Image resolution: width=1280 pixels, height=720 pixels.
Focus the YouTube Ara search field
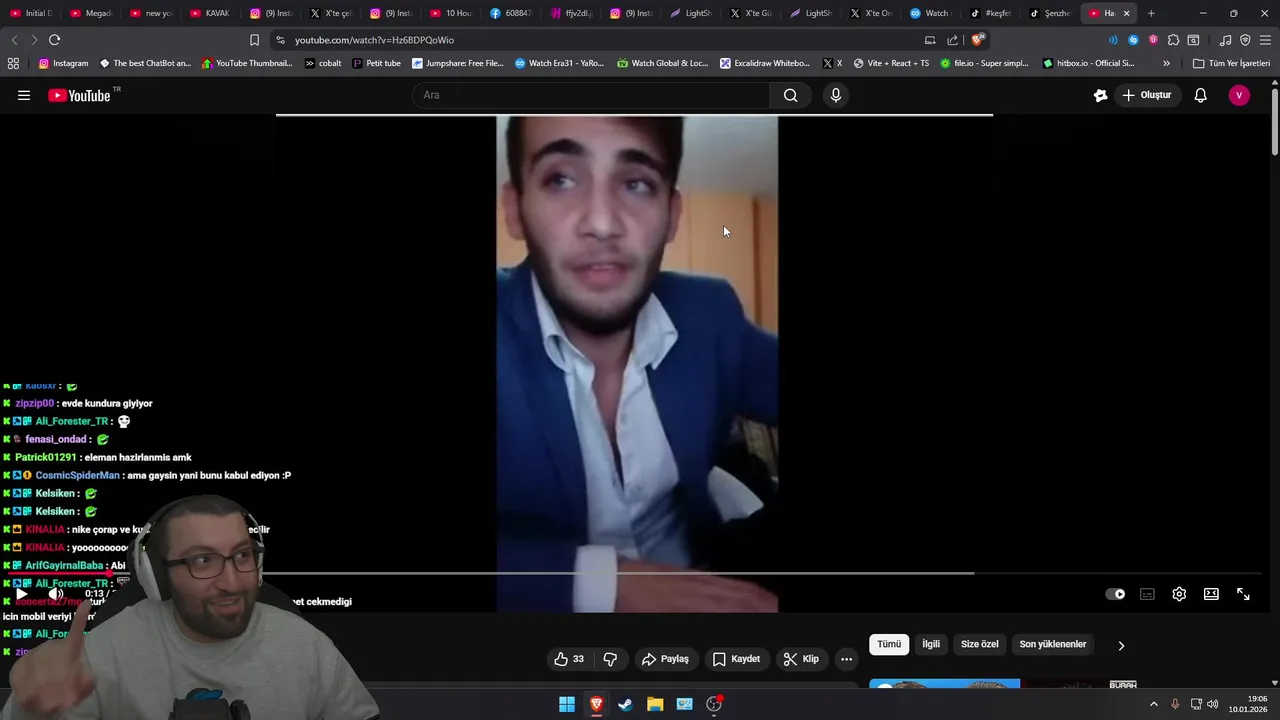[590, 95]
